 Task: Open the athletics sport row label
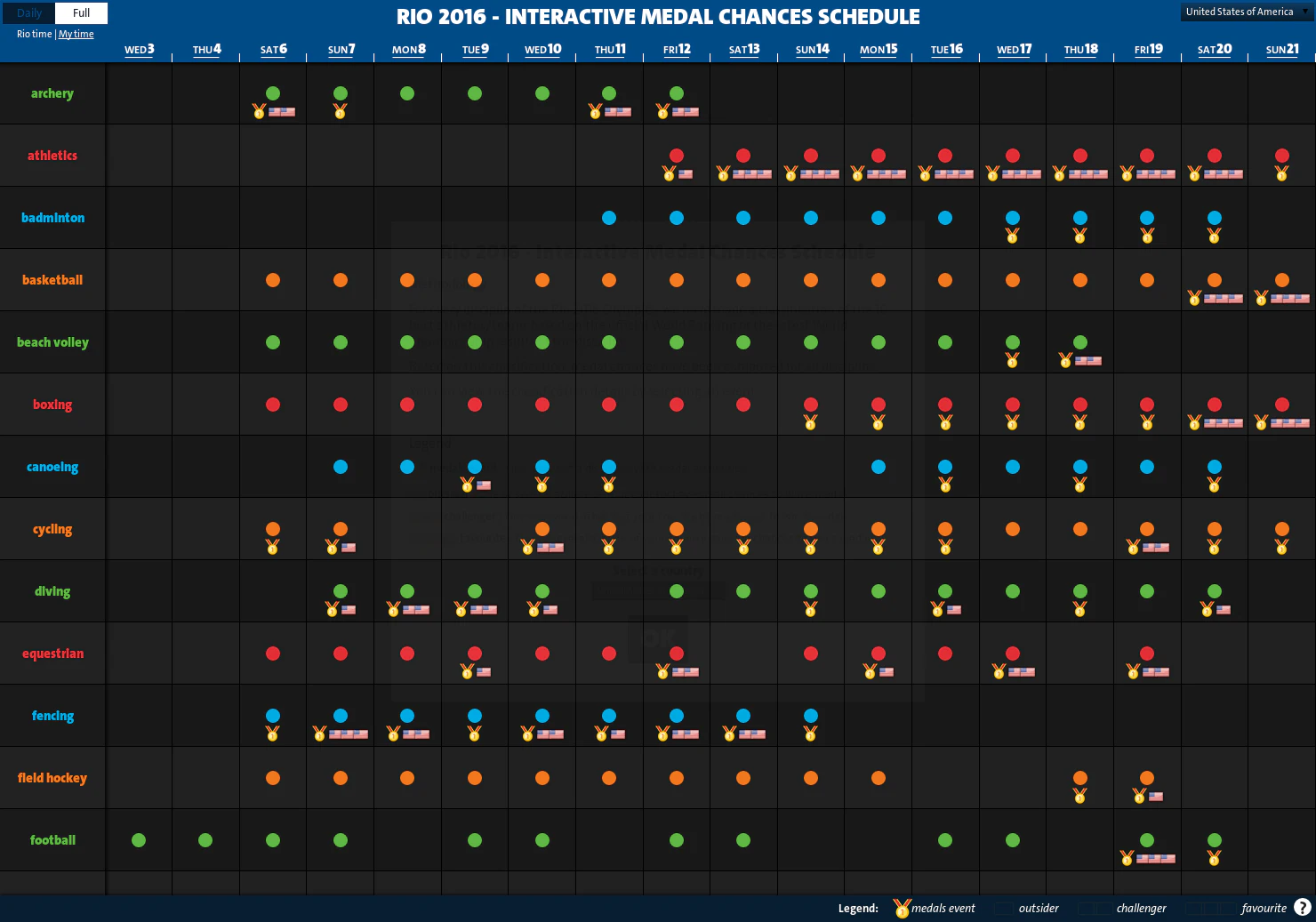point(52,156)
